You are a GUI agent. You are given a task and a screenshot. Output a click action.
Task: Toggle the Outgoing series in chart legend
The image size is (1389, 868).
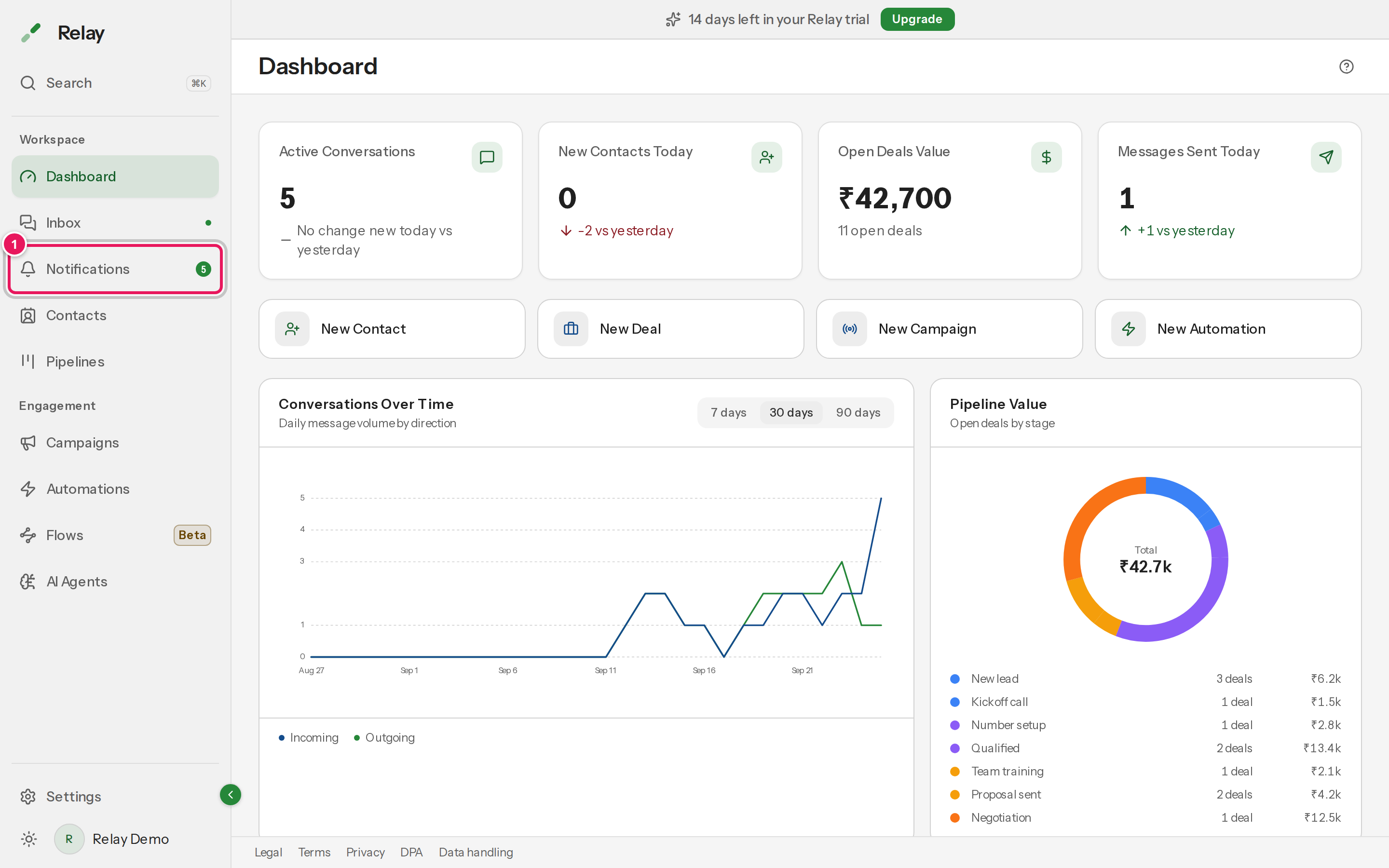(x=384, y=738)
